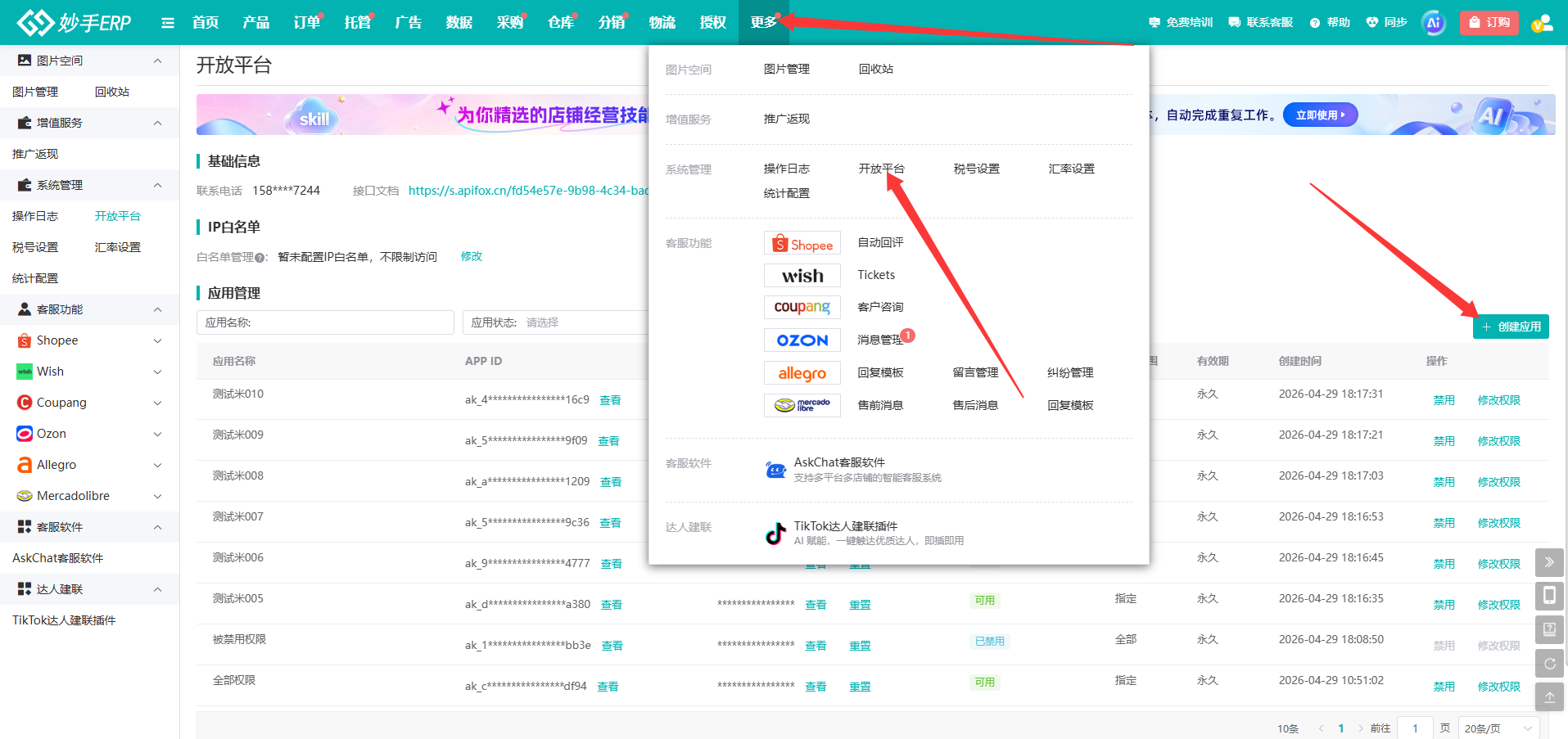Viewport: 1568px width, 739px height.
Task: Collapse the 客服功能 sidebar section
Action: coord(157,309)
